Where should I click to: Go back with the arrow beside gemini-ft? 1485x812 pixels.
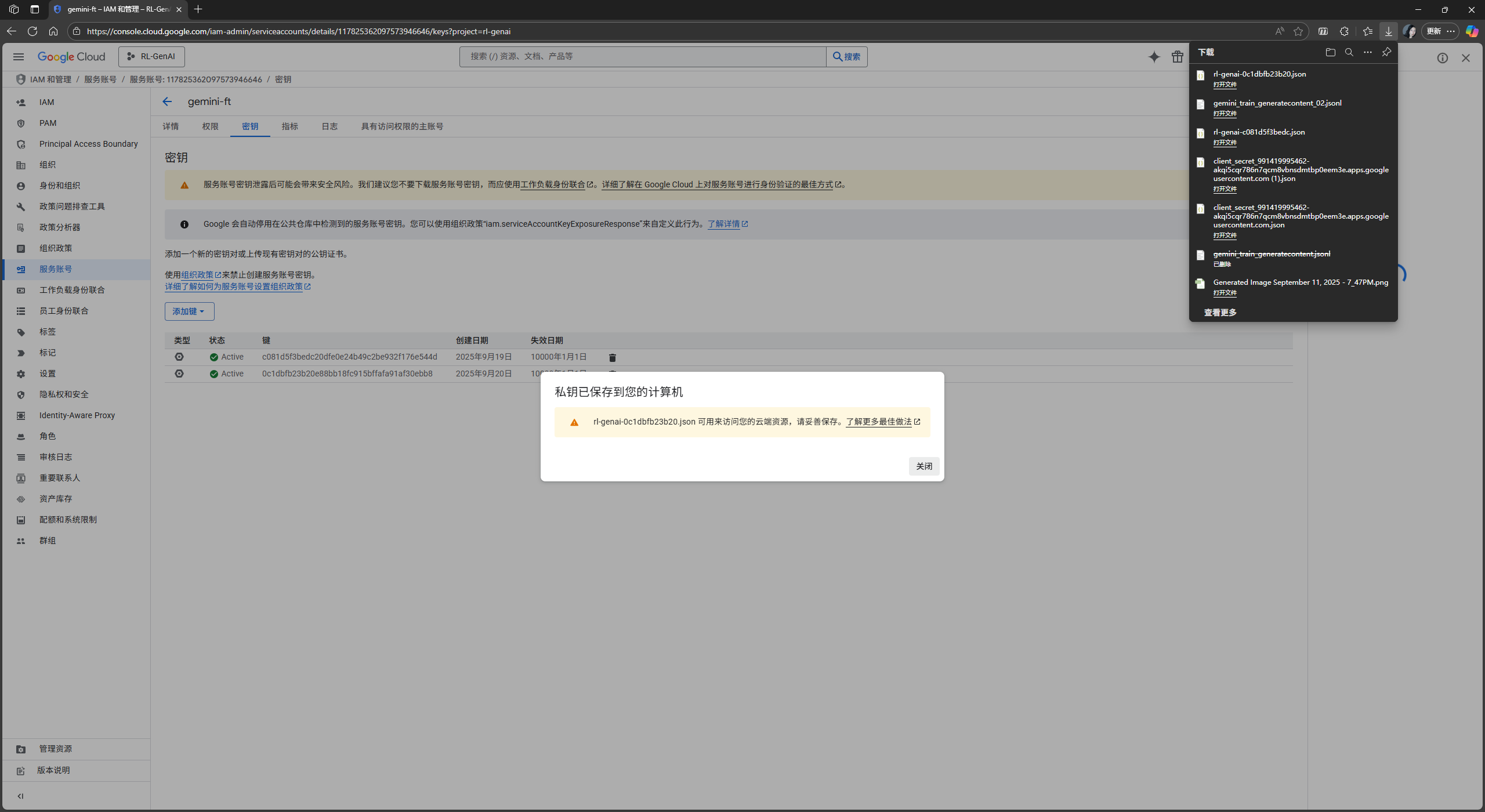pyautogui.click(x=167, y=101)
